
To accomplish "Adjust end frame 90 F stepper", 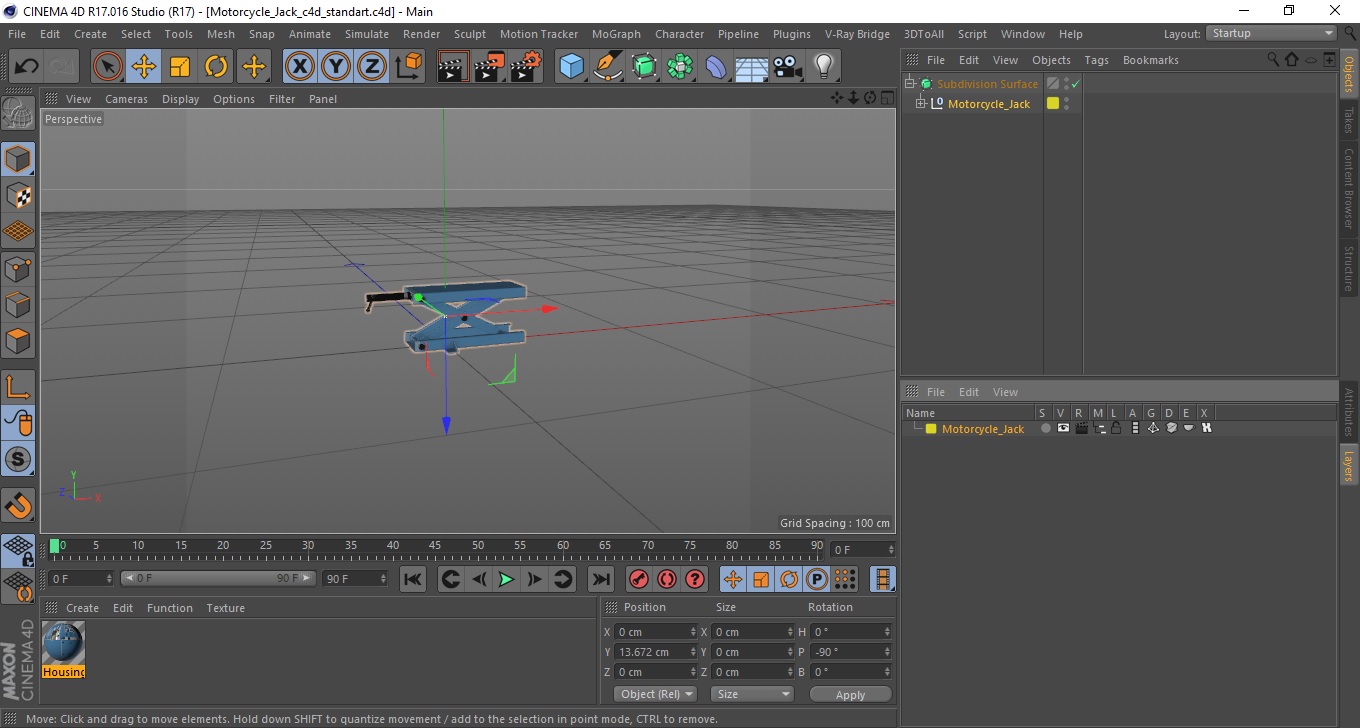I will [x=382, y=579].
